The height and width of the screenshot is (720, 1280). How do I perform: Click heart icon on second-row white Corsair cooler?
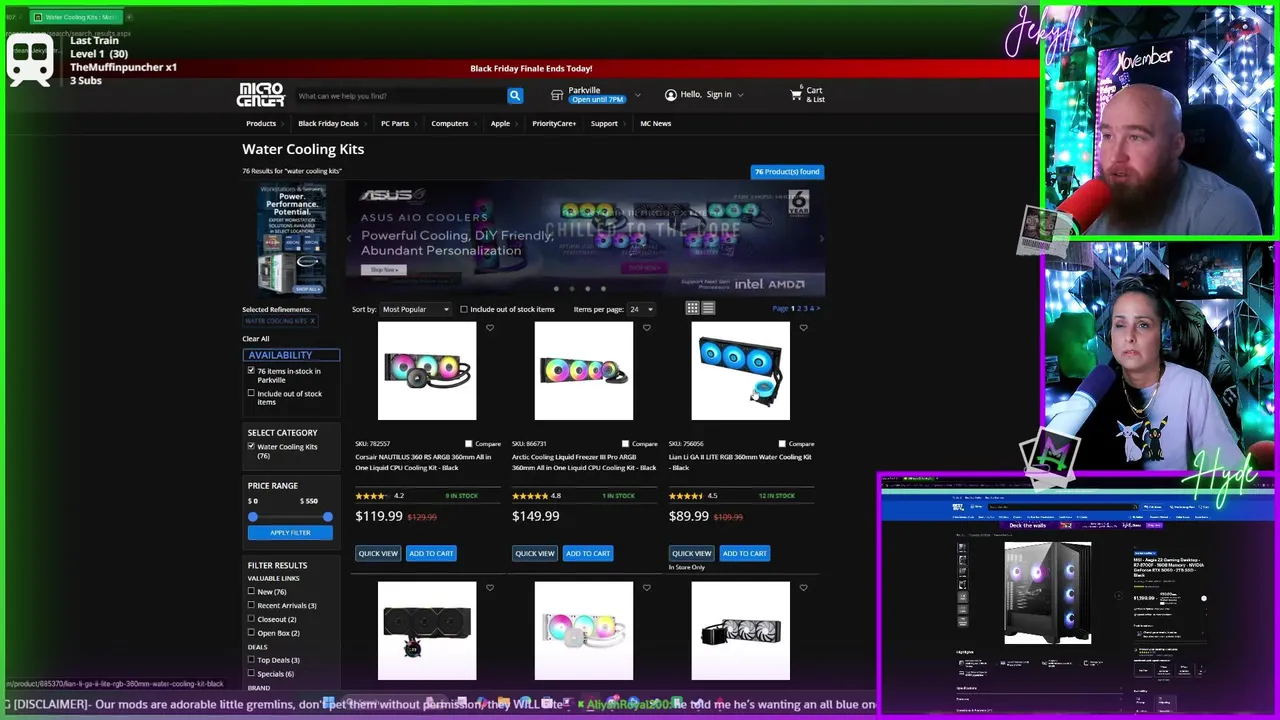point(647,588)
